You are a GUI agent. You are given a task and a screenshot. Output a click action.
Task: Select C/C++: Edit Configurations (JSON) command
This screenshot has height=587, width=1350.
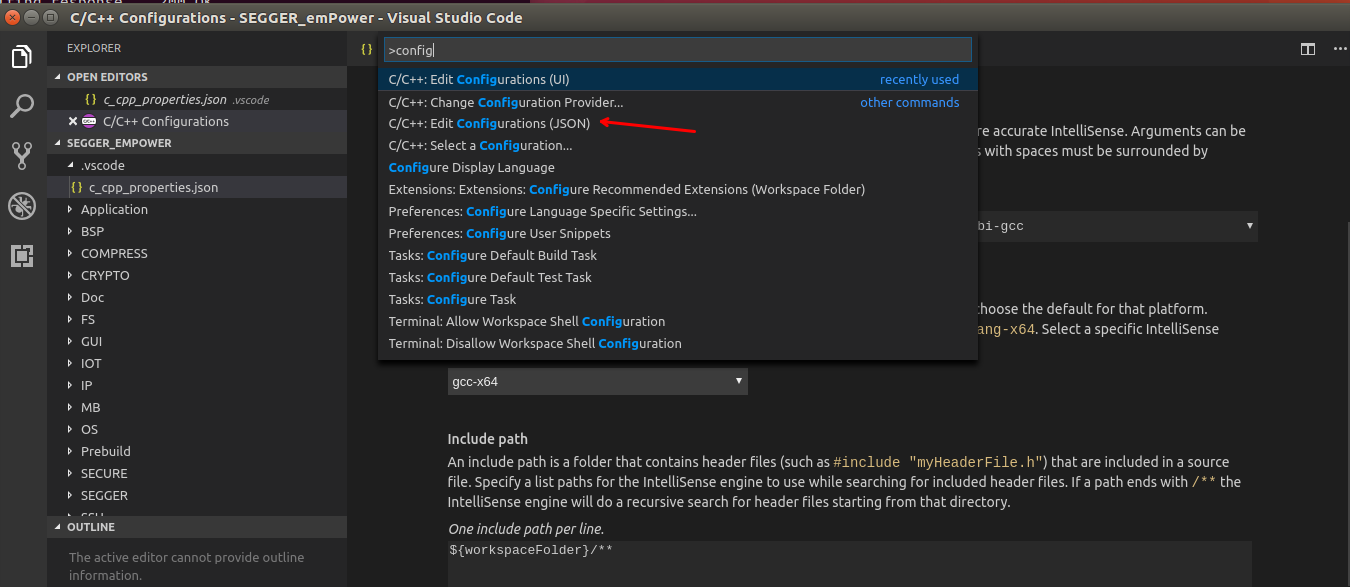click(x=489, y=123)
